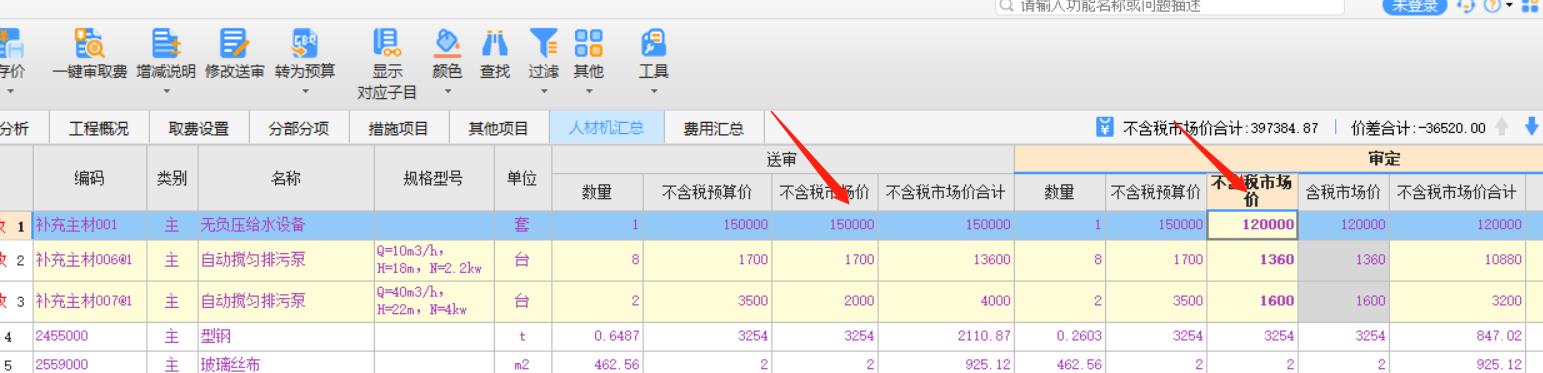Click the 玻璃丝布 name cell
This screenshot has width=1543, height=373.
point(285,362)
